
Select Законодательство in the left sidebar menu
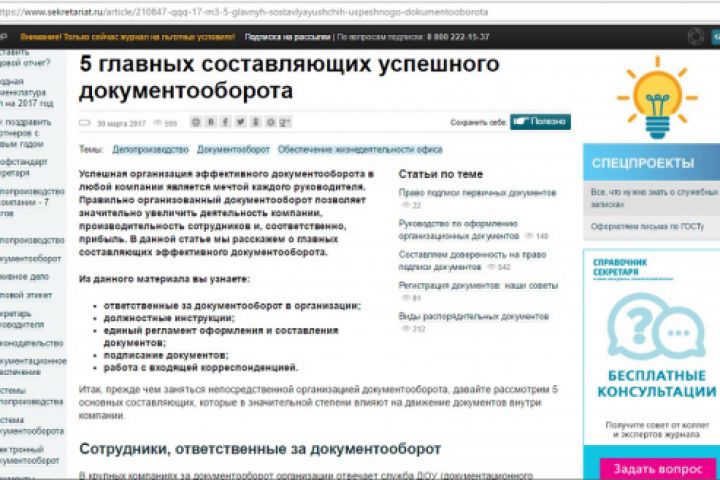(32, 344)
